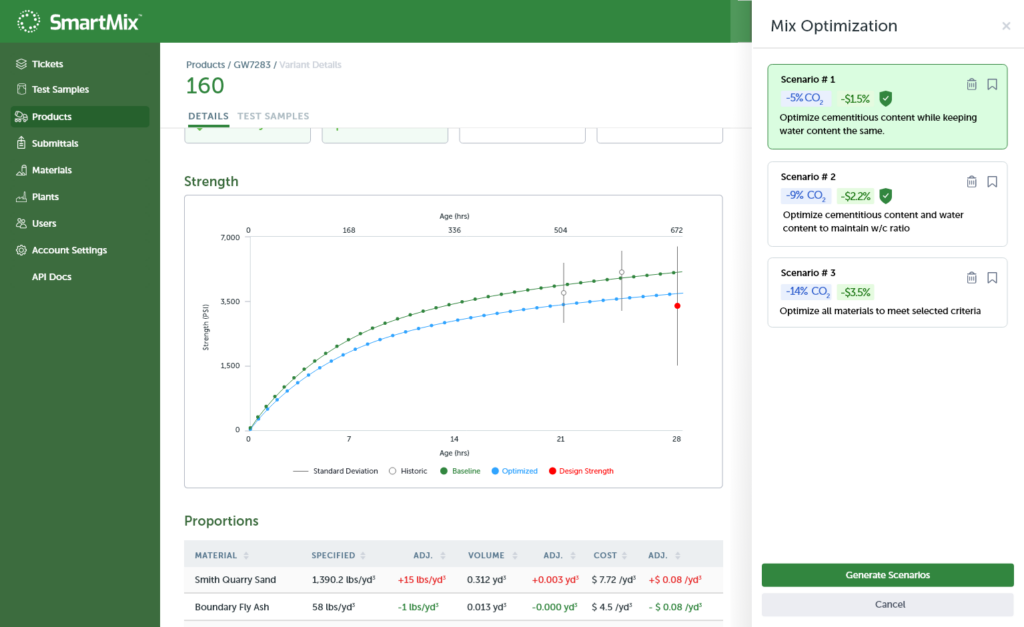Open Account Settings via the gear icon
Image resolution: width=1024 pixels, height=627 pixels.
pyautogui.click(x=21, y=250)
